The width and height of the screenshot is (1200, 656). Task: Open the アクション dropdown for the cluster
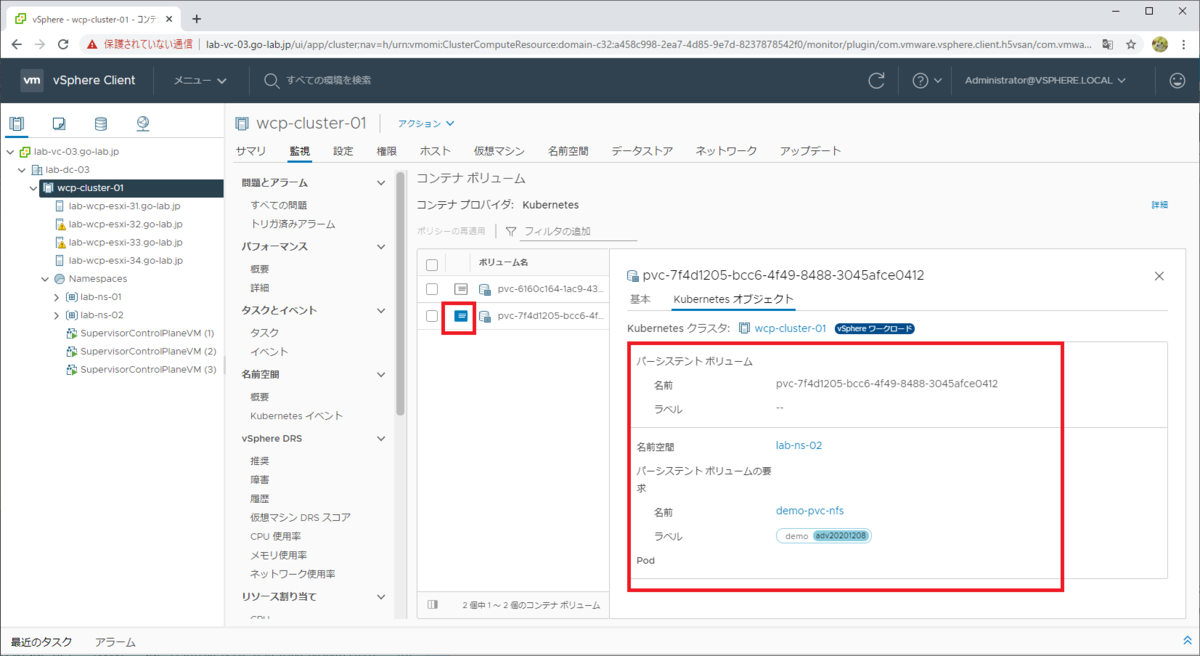pos(426,124)
